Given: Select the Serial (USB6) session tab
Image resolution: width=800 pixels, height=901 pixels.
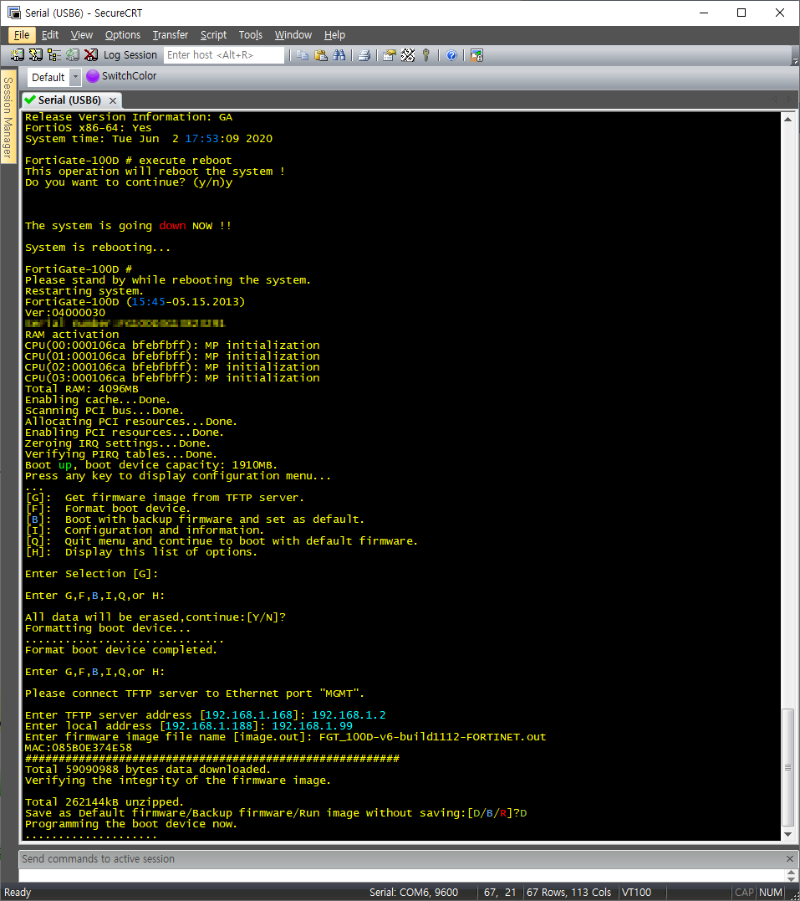Looking at the screenshot, I should pyautogui.click(x=70, y=100).
